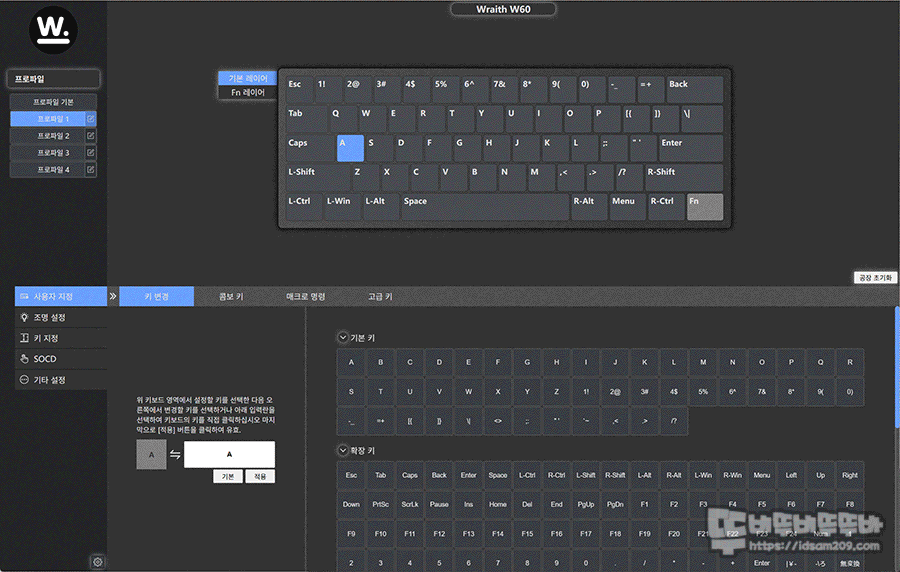Choose Del in the 확장 키 grid
The image size is (900, 572).
point(527,505)
